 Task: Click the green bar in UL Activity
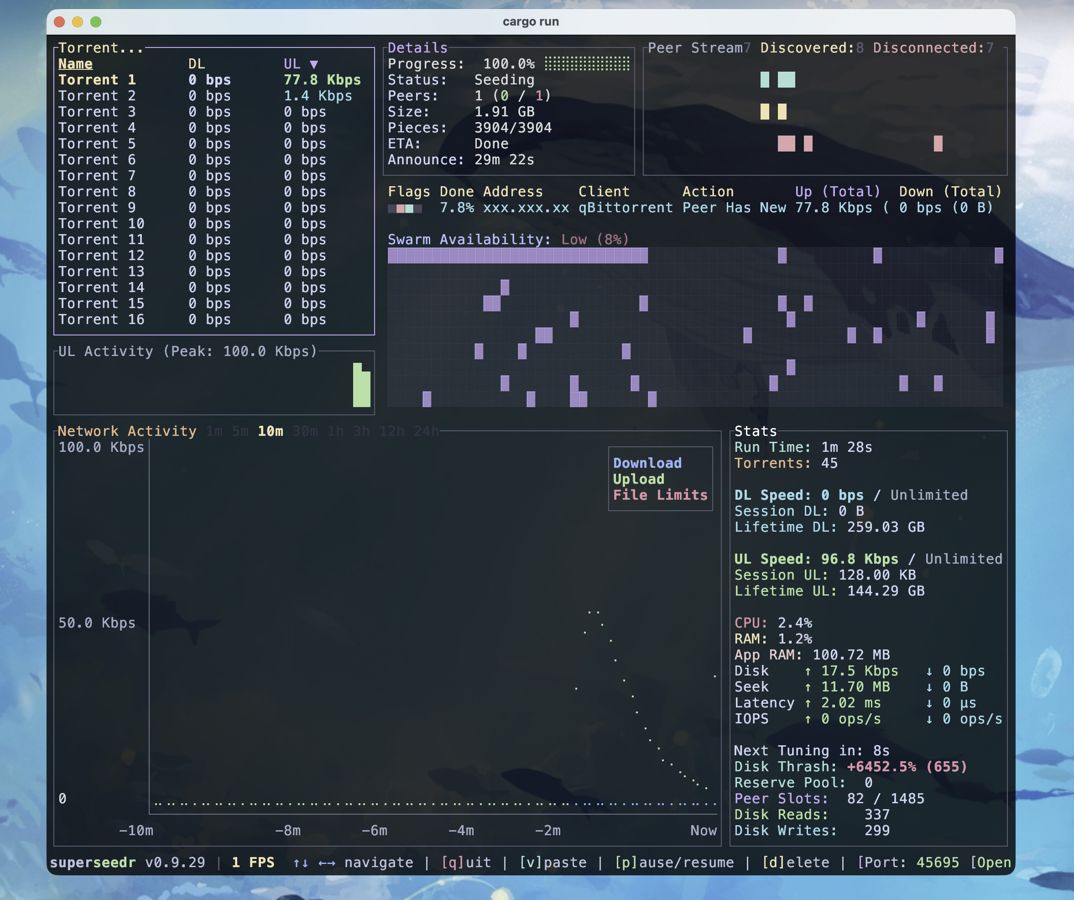tap(362, 385)
